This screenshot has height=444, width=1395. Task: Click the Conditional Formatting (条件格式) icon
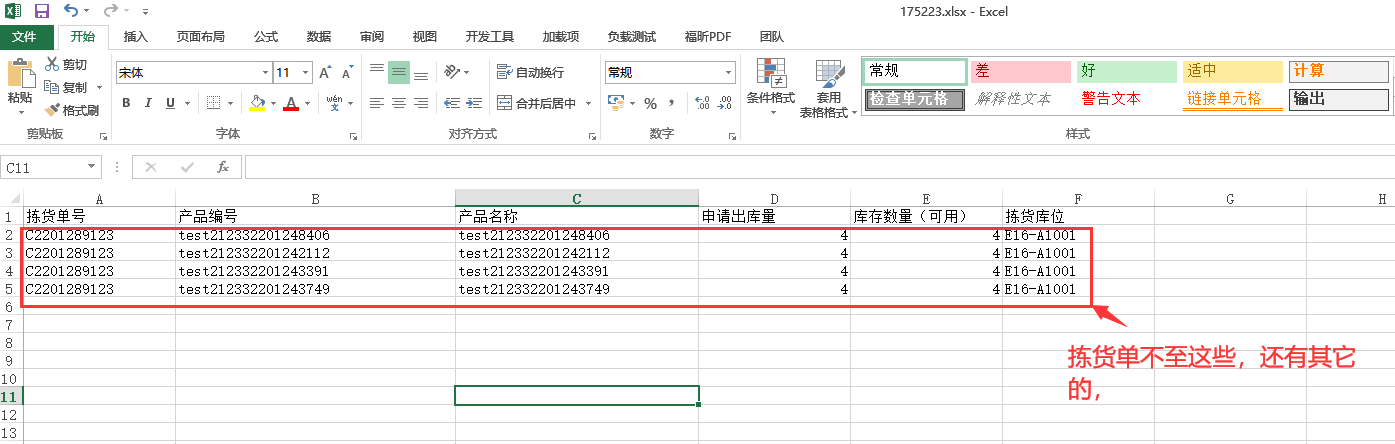point(770,87)
